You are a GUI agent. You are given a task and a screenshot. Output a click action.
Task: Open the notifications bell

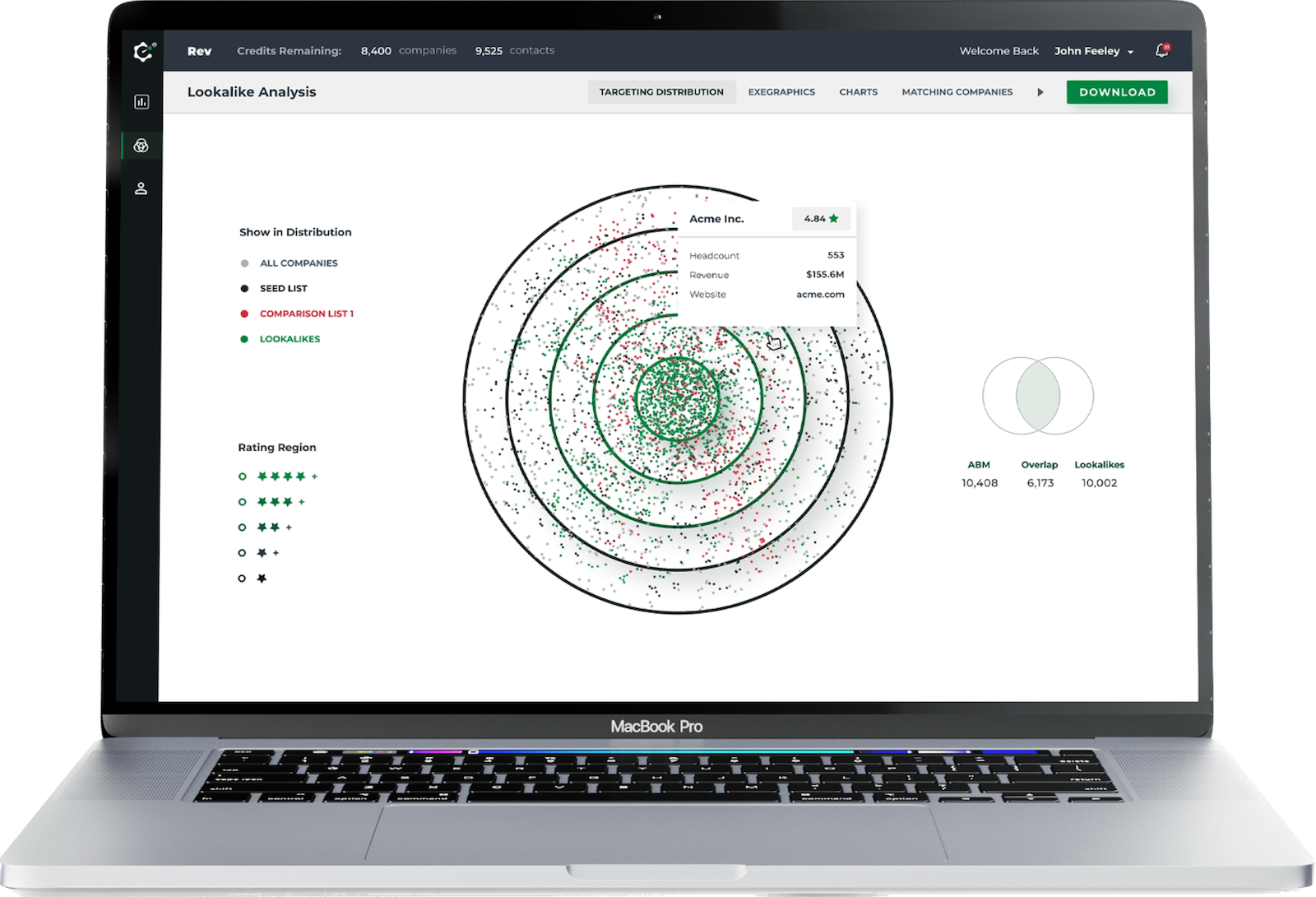(x=1161, y=51)
